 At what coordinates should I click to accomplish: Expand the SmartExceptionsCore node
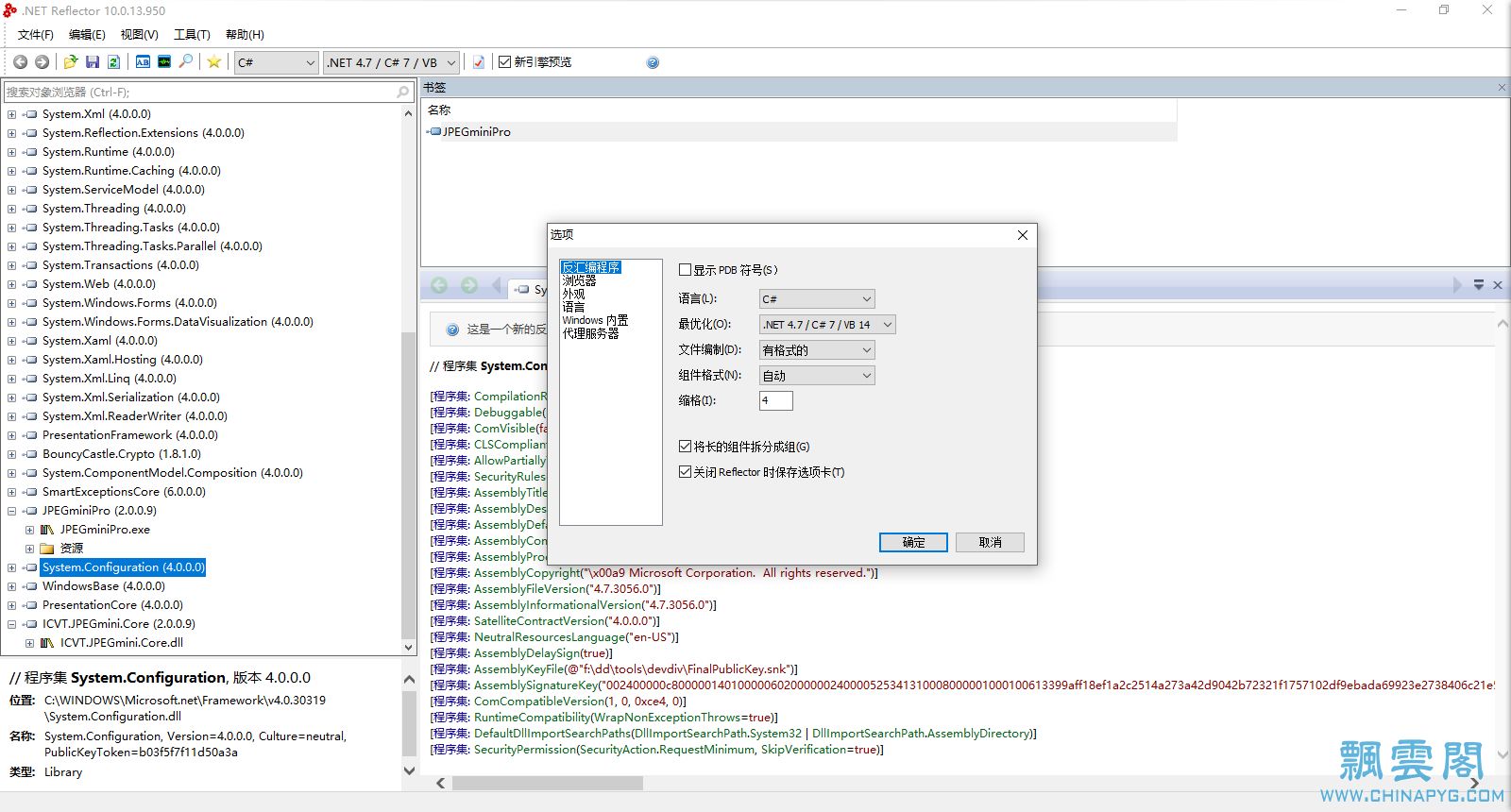[x=12, y=492]
